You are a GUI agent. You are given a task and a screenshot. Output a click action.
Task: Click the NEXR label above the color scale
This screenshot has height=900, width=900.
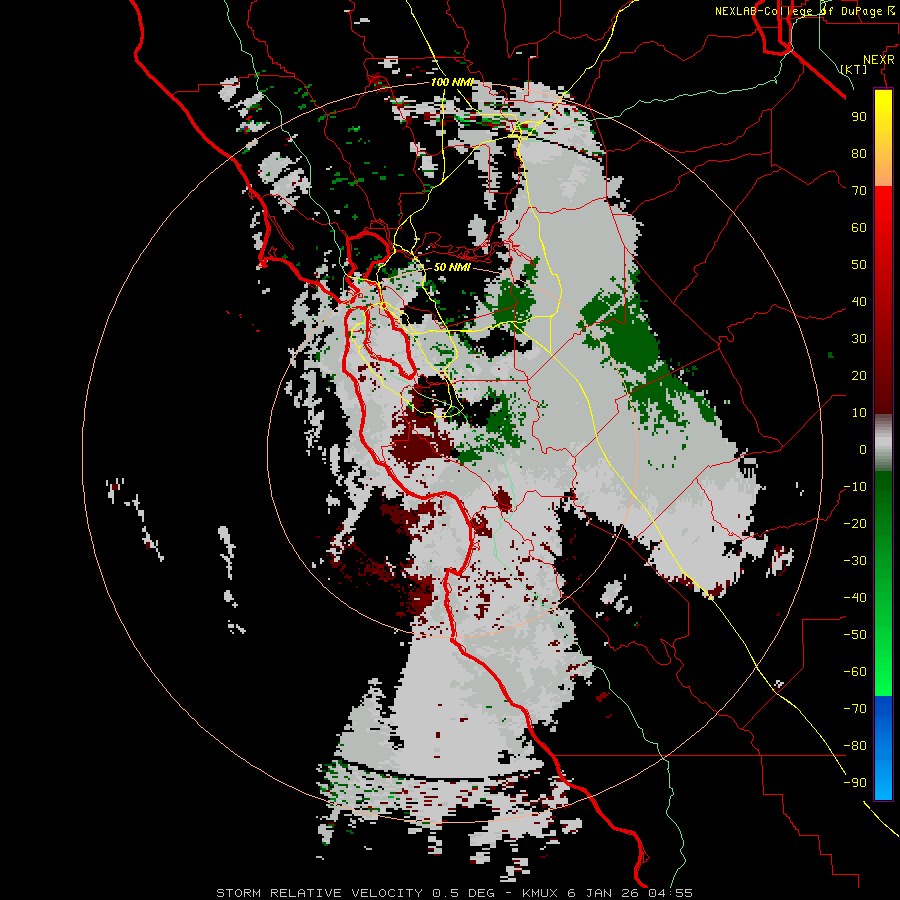(x=878, y=60)
